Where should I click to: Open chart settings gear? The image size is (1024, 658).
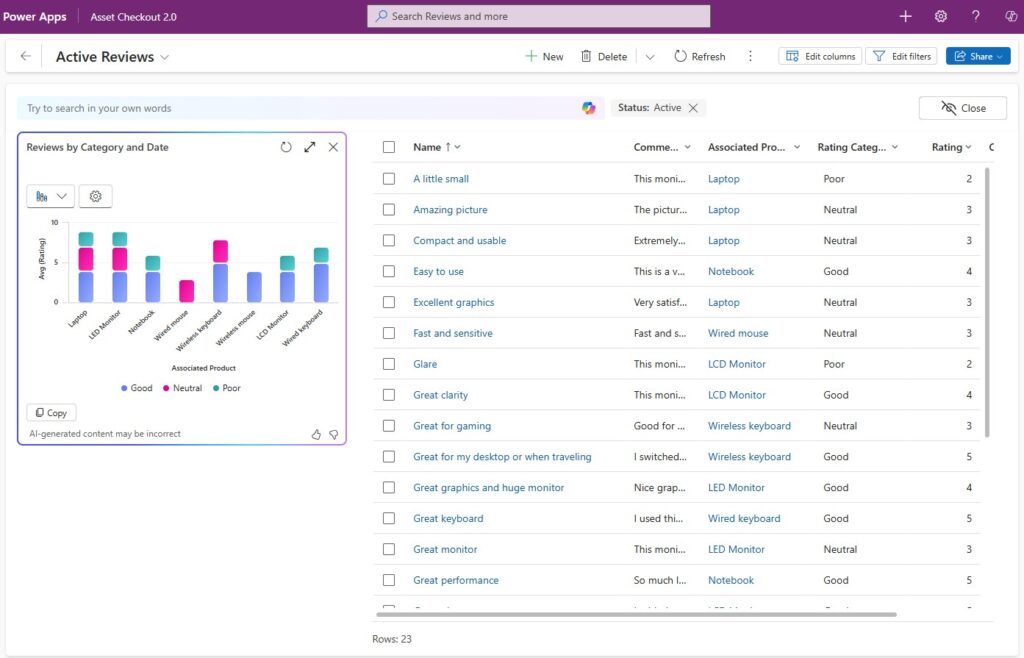click(96, 196)
